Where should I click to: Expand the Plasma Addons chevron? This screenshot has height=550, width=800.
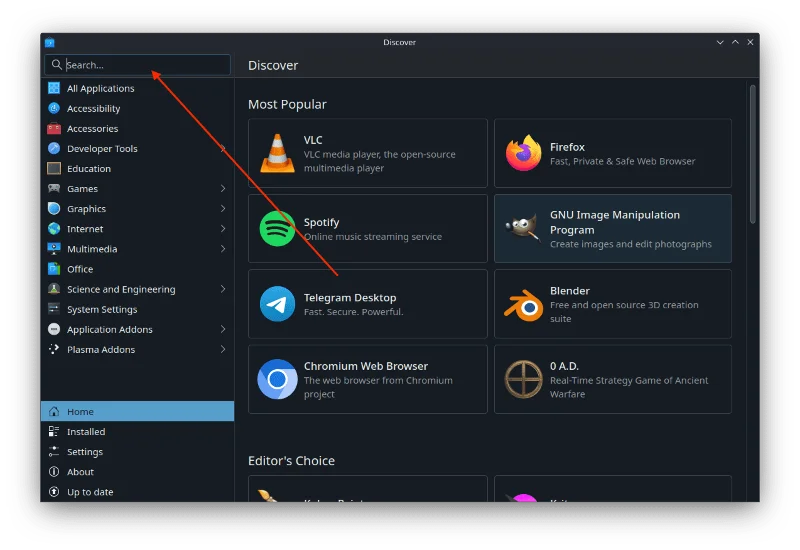(x=223, y=350)
